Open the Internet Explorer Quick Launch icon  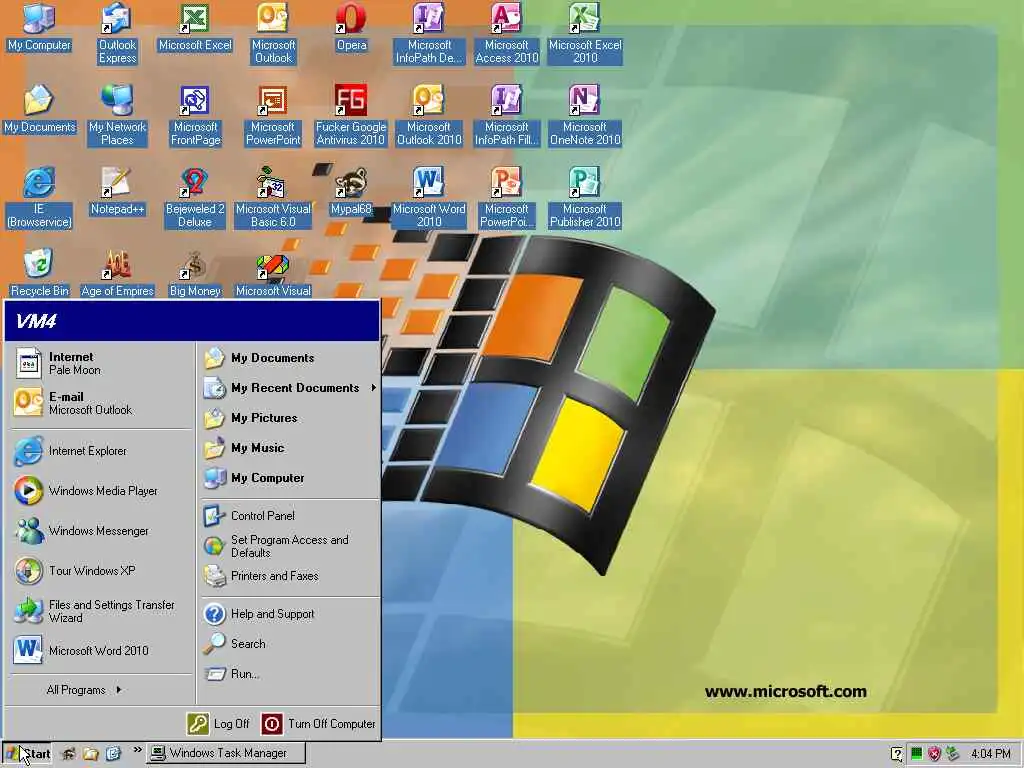[x=112, y=754]
